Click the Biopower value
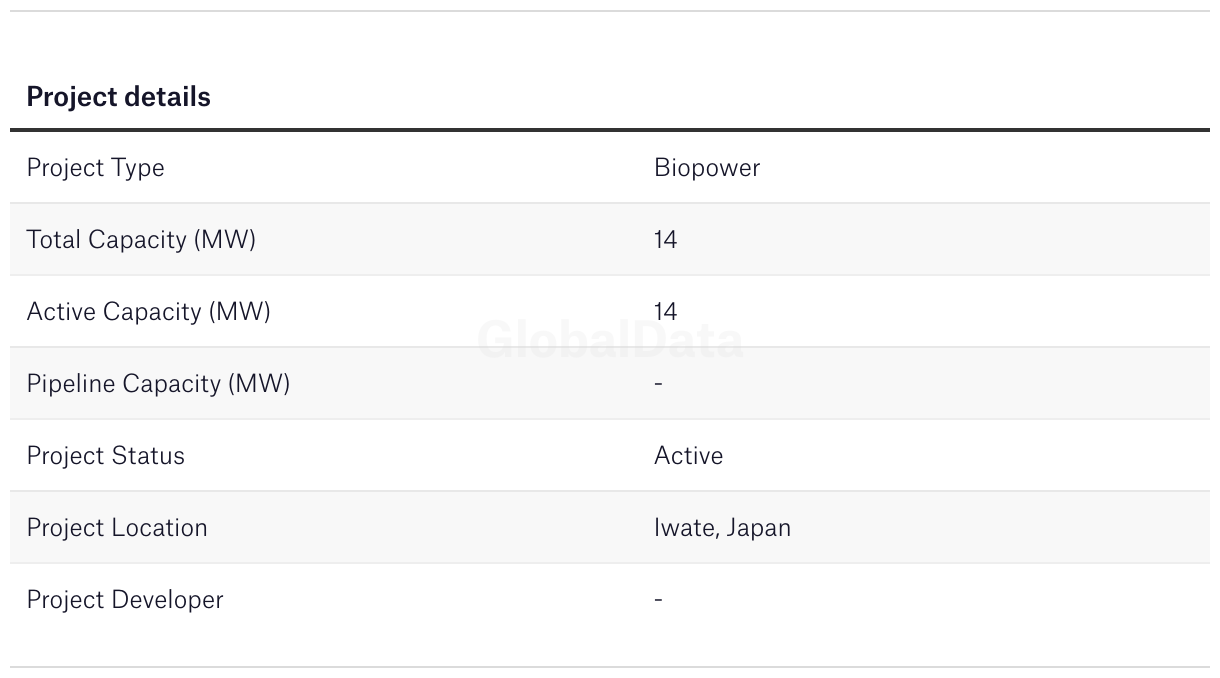This screenshot has width=1220, height=678. coord(707,168)
